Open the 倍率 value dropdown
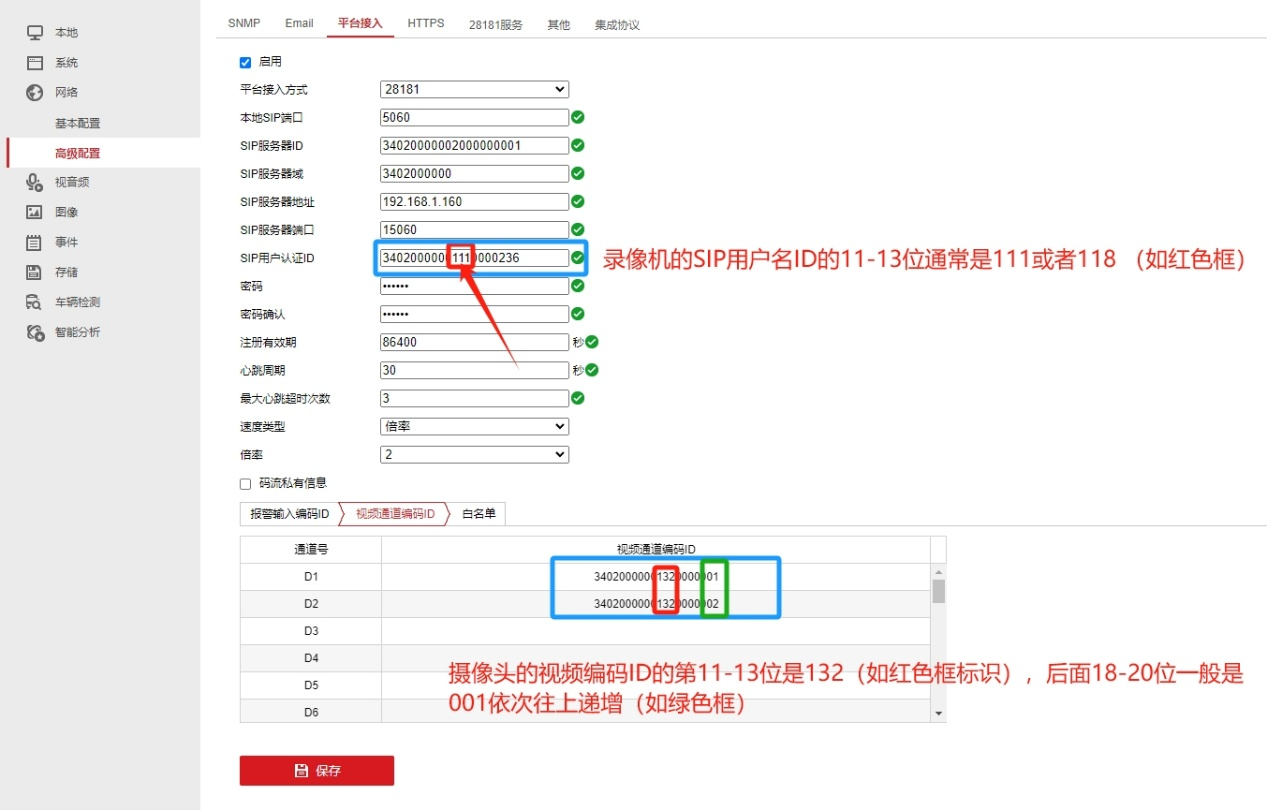Viewport: 1267px width, 810px height. coord(473,454)
